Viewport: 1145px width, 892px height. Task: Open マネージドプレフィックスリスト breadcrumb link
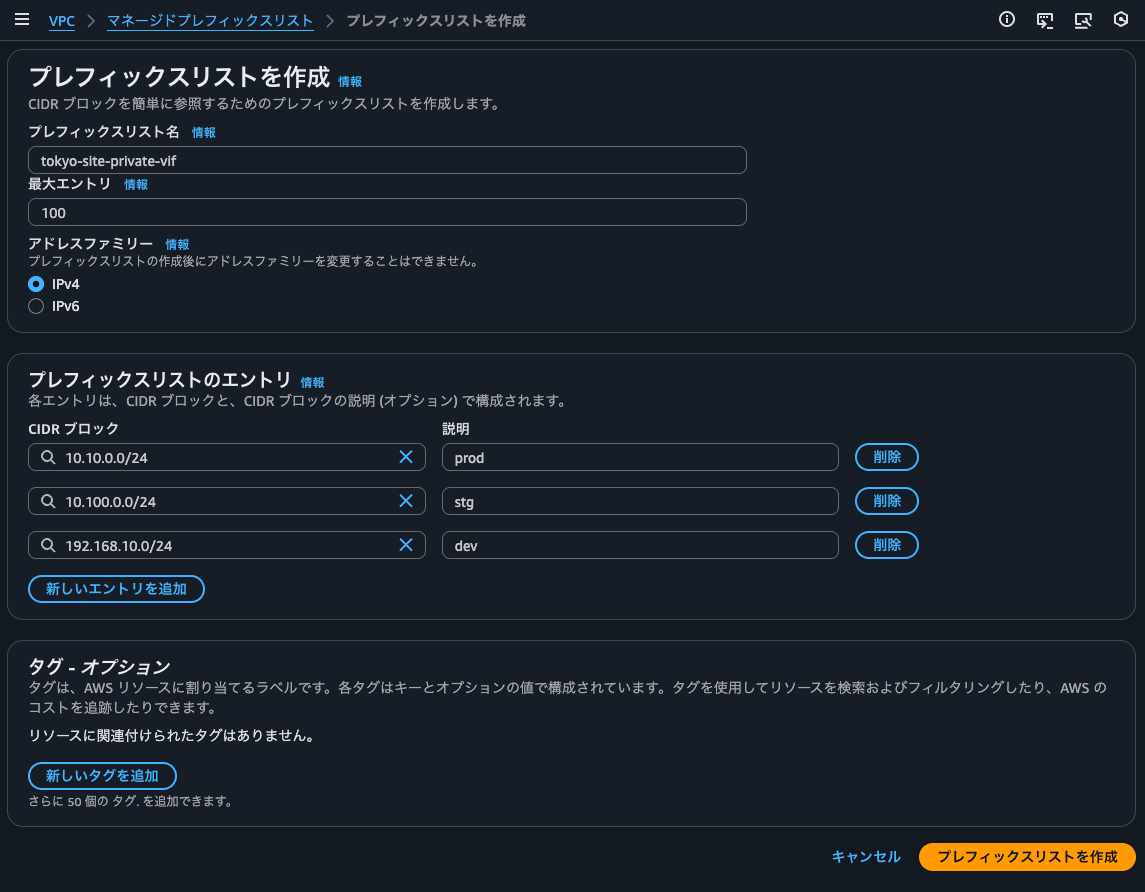click(x=209, y=20)
